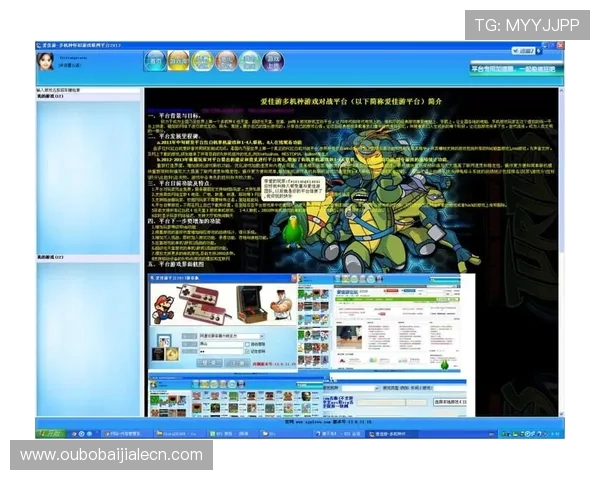Screen dimensions: 600x480
Task: Click the orange round toolbar icon
Action: [226, 62]
